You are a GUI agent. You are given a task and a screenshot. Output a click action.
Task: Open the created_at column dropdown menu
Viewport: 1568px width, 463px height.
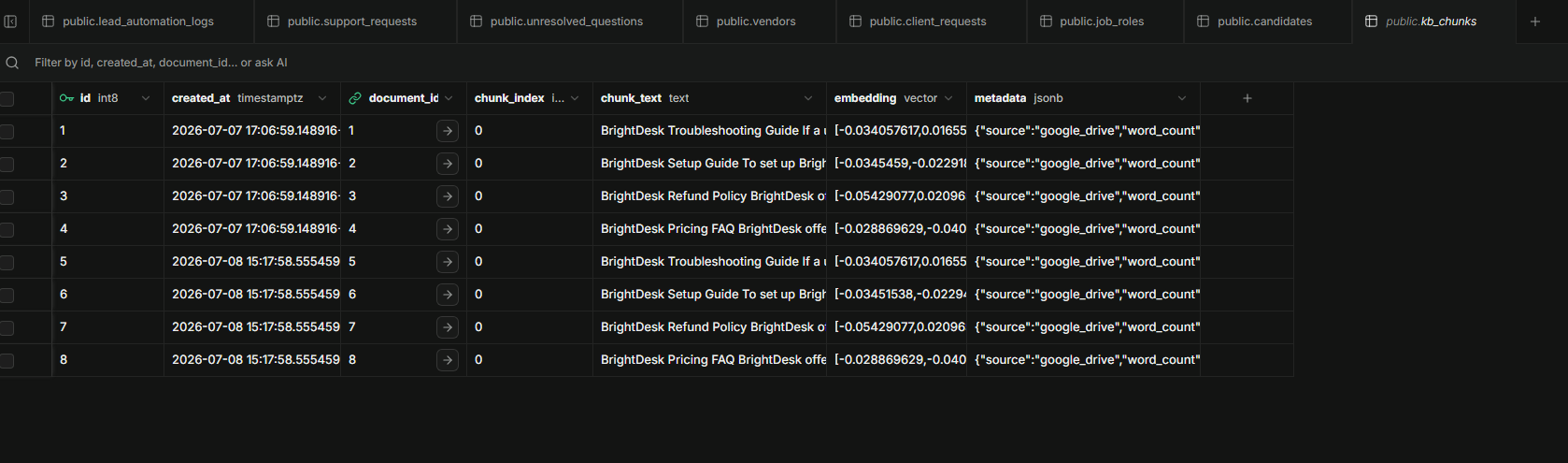pyautogui.click(x=322, y=98)
